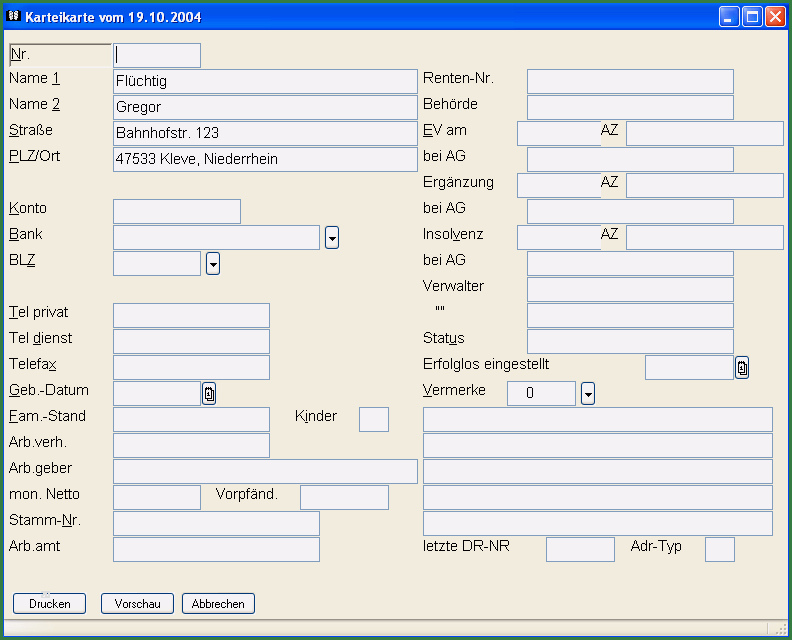Click the Name 1 field containing Flüchtig
Viewport: 792px width, 640px height.
click(265, 81)
